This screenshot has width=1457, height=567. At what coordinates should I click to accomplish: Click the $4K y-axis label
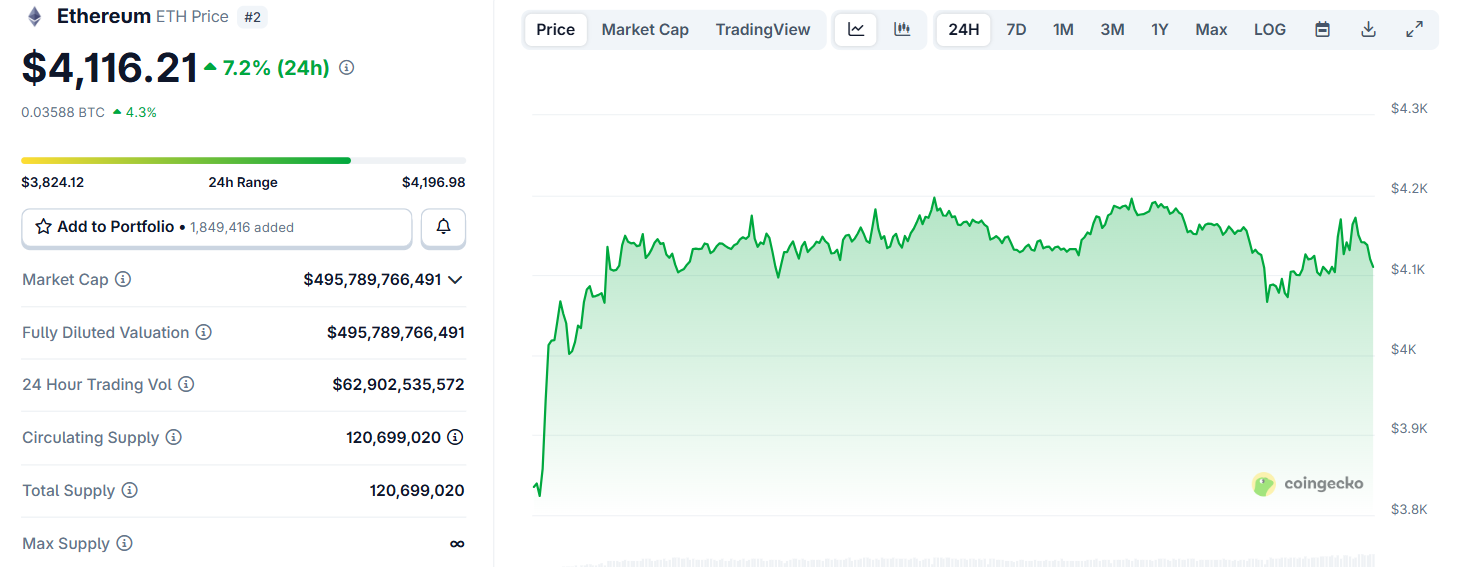pyautogui.click(x=1404, y=349)
